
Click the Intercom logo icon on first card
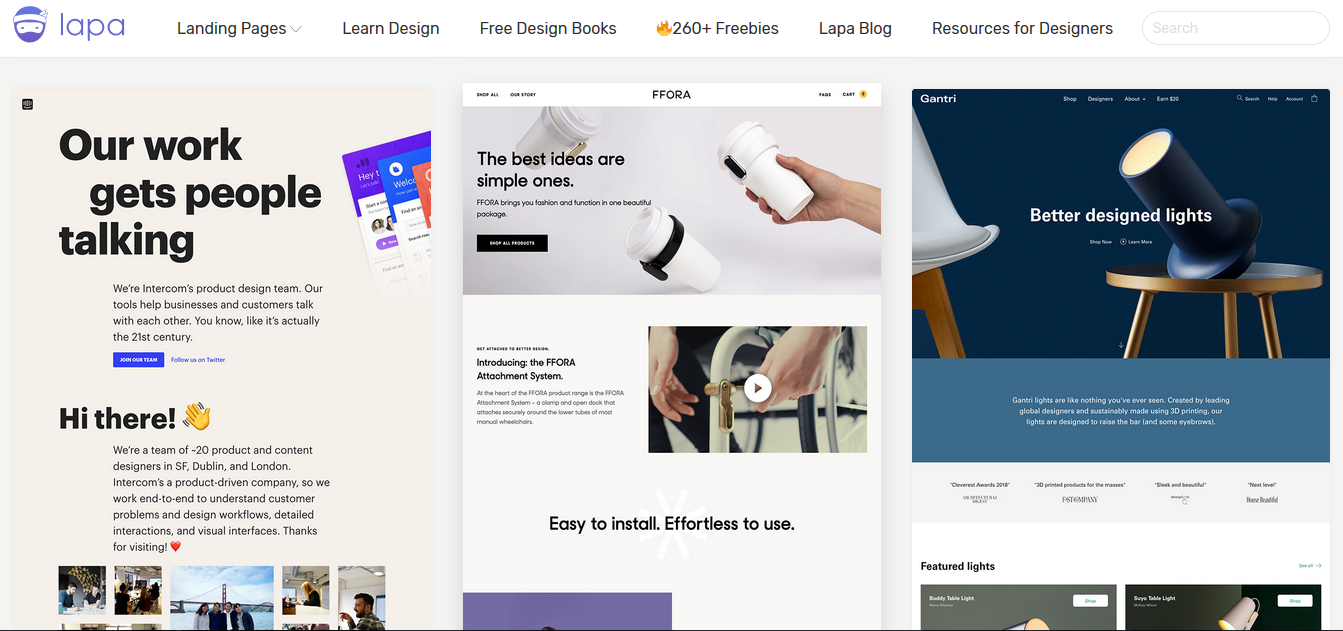click(28, 104)
